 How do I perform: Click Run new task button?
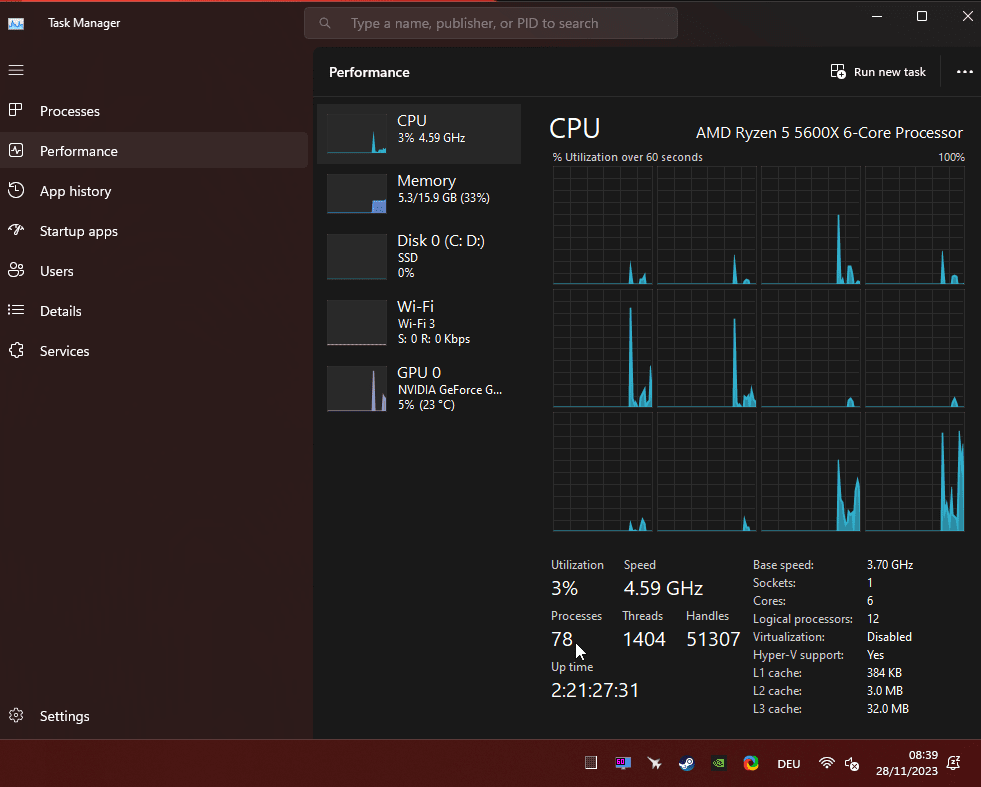pyautogui.click(x=878, y=72)
